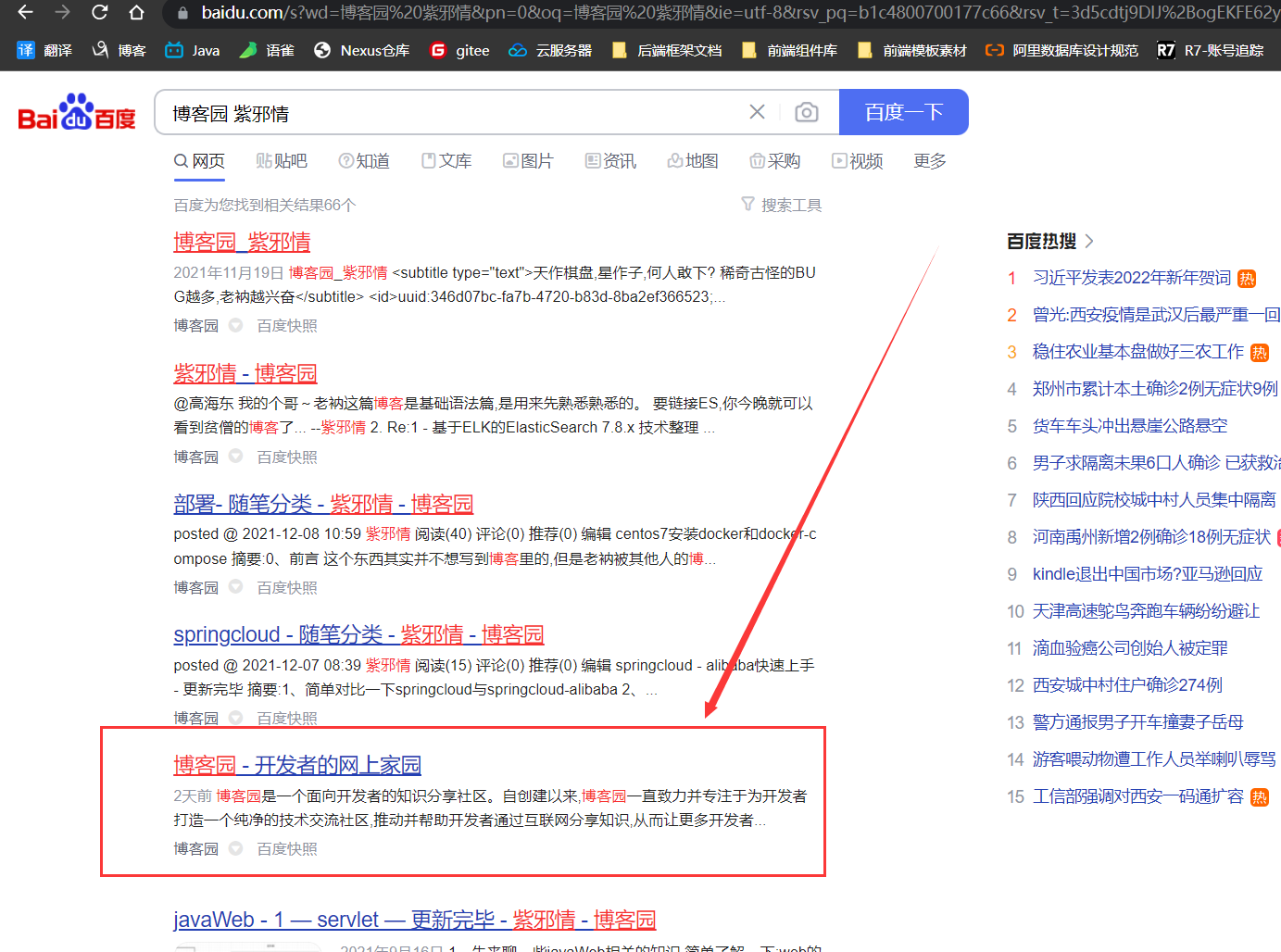1281x952 pixels.
Task: Switch to the 视频 tab
Action: pos(858,161)
